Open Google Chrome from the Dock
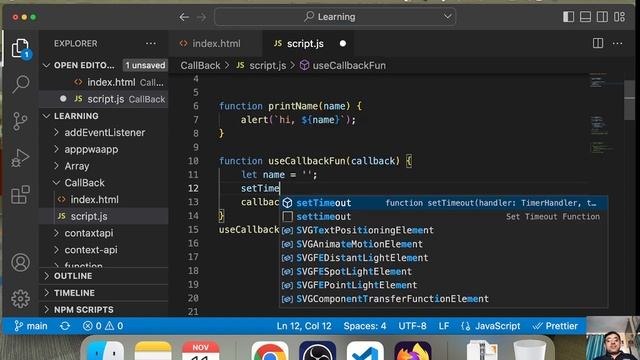The image size is (640, 360). coord(270,351)
